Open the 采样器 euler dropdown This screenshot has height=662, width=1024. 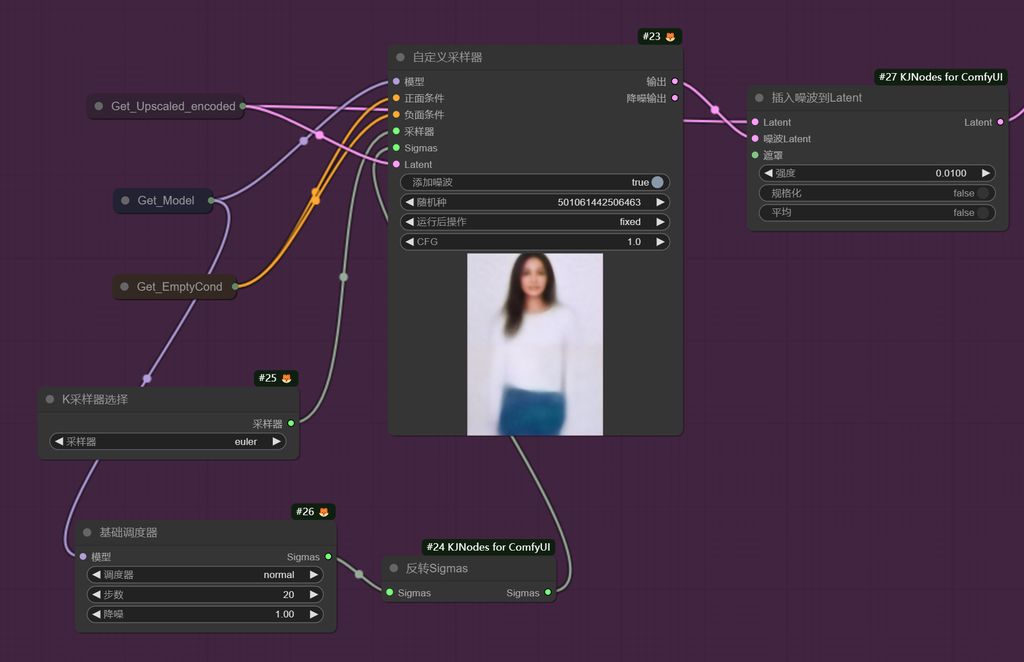click(x=168, y=441)
